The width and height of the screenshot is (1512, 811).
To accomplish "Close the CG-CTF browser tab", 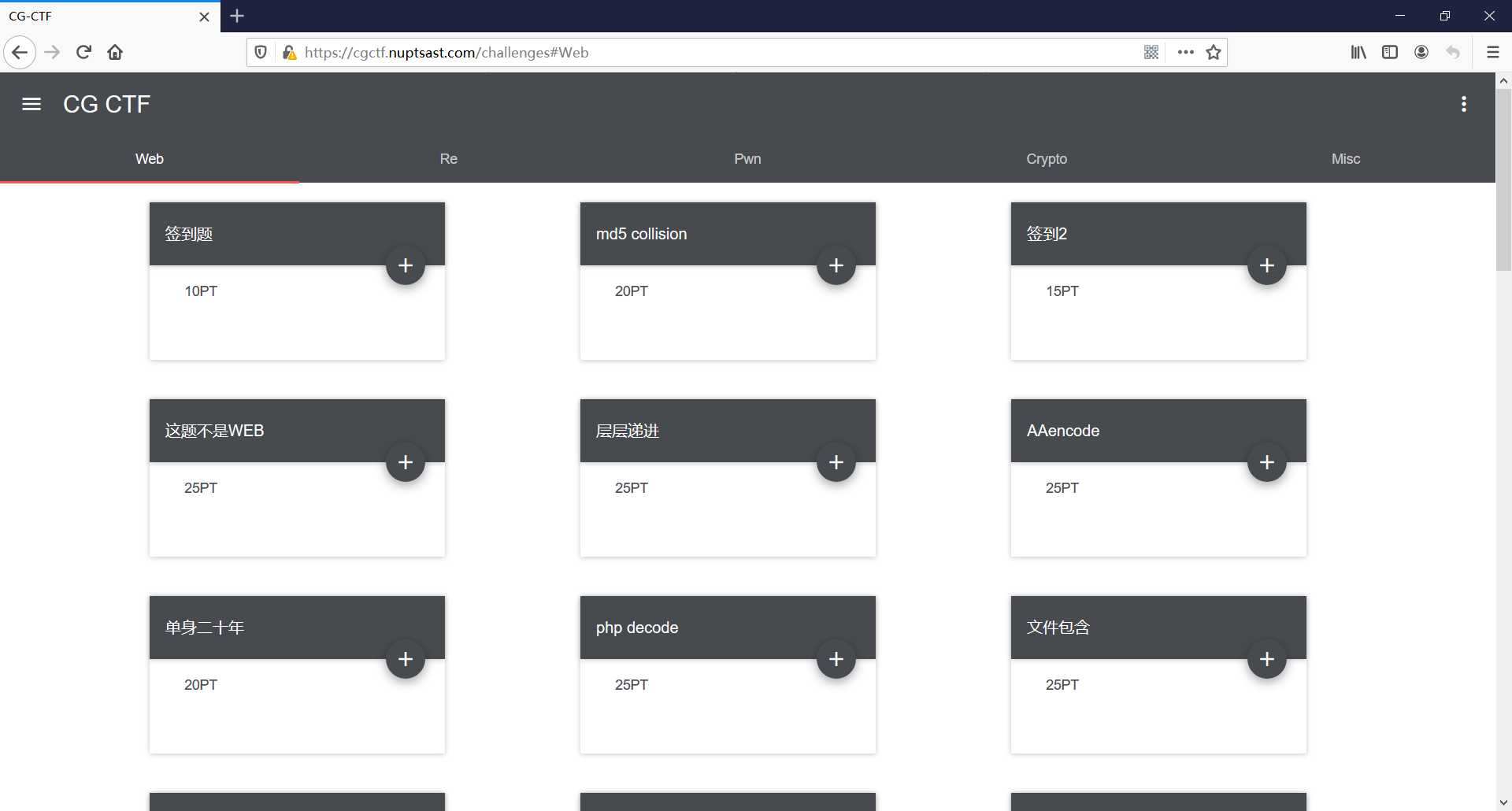I will 205,17.
